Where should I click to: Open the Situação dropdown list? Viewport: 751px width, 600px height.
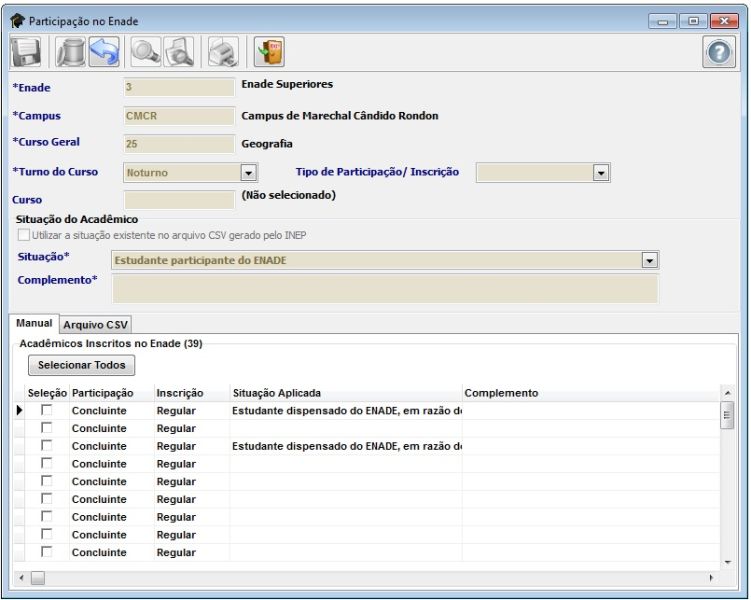click(650, 260)
